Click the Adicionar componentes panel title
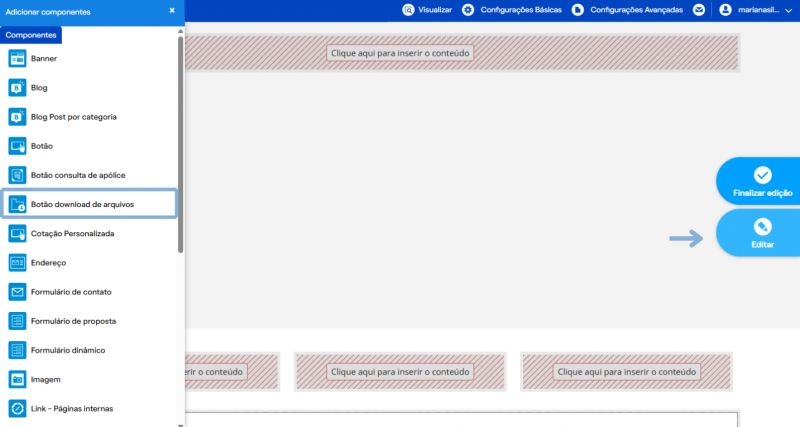Screen dimensions: 800x427 (48, 12)
